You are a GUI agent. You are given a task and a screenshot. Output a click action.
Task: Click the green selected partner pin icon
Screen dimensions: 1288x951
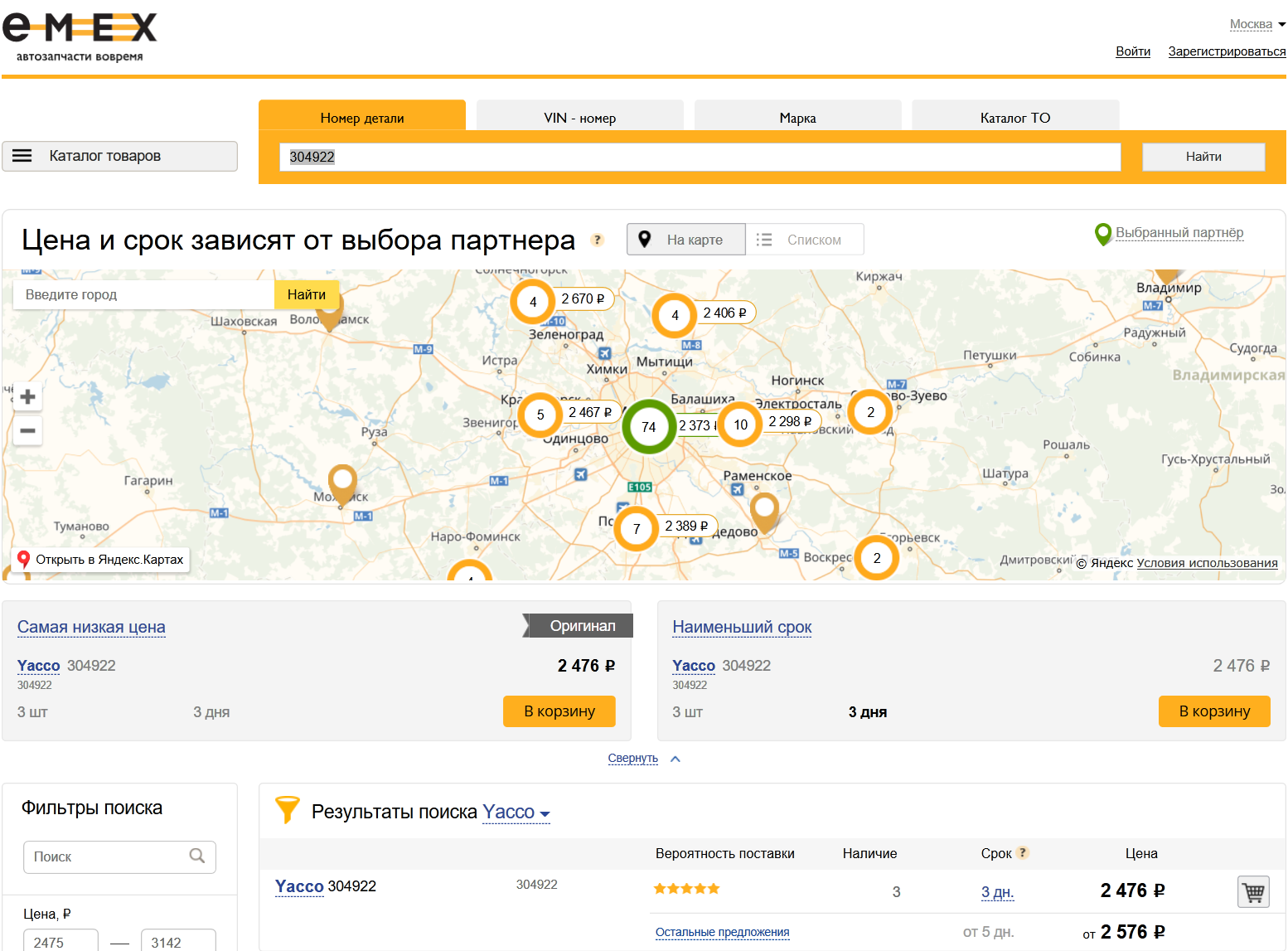[x=1103, y=235]
